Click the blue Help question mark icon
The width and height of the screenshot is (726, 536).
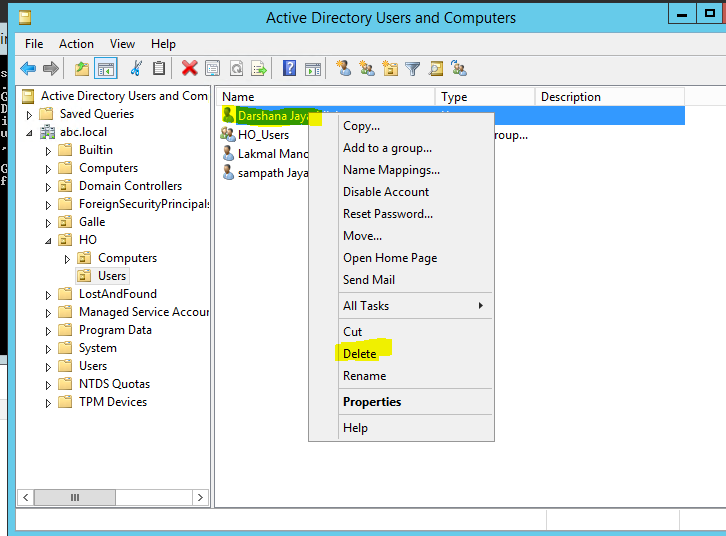click(x=289, y=69)
